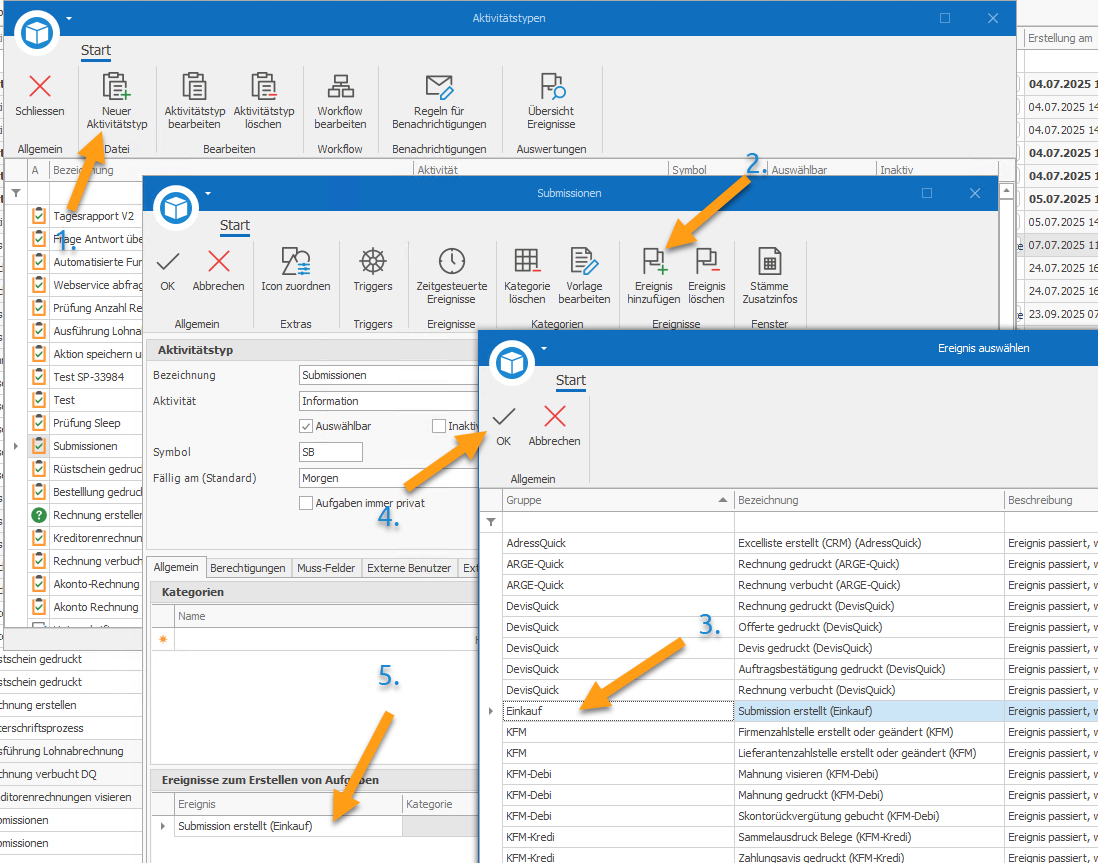Click Aktivitätstyp bearbeiten icon

[x=194, y=102]
